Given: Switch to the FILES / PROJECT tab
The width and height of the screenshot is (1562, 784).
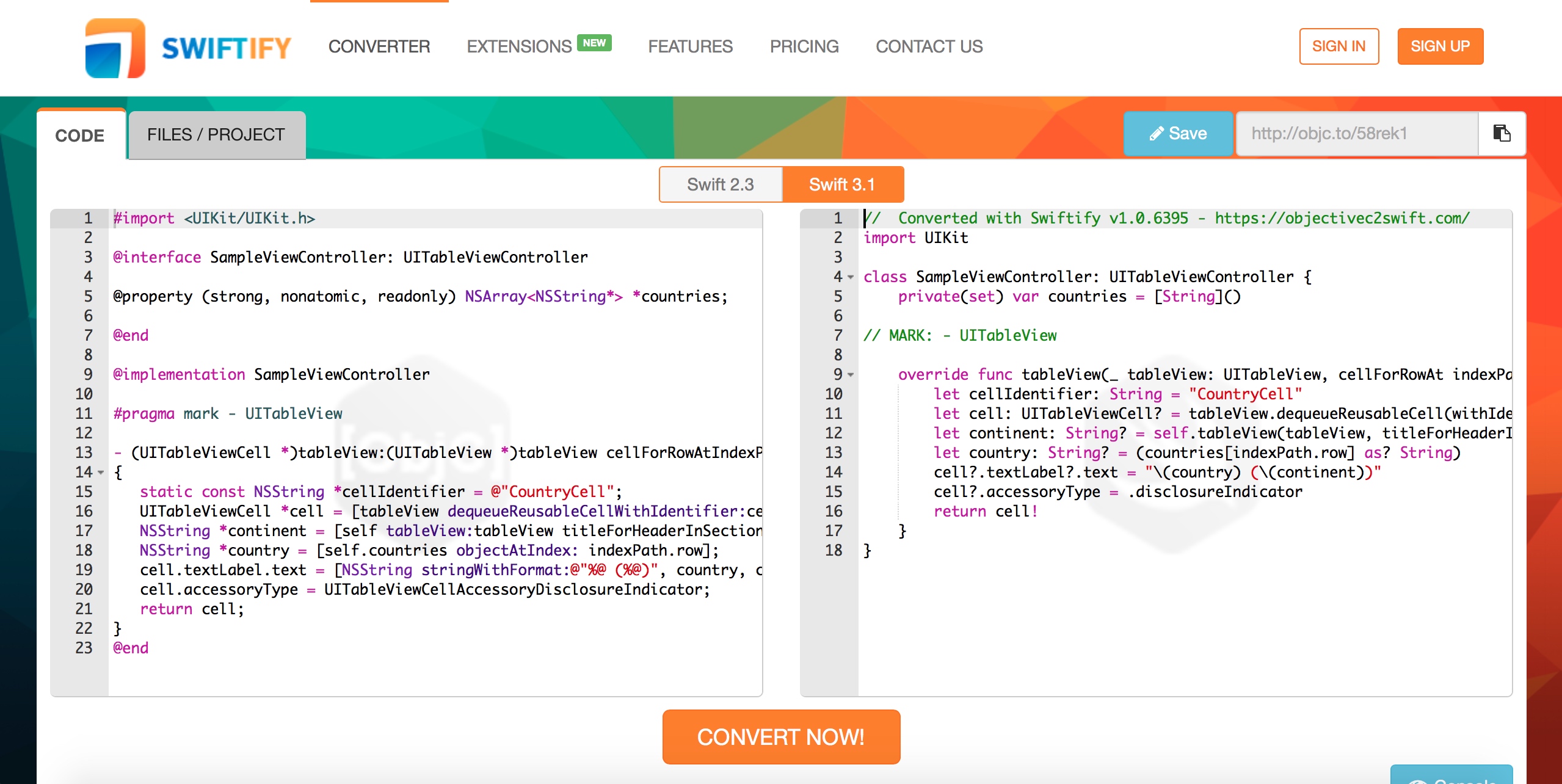Looking at the screenshot, I should [216, 135].
